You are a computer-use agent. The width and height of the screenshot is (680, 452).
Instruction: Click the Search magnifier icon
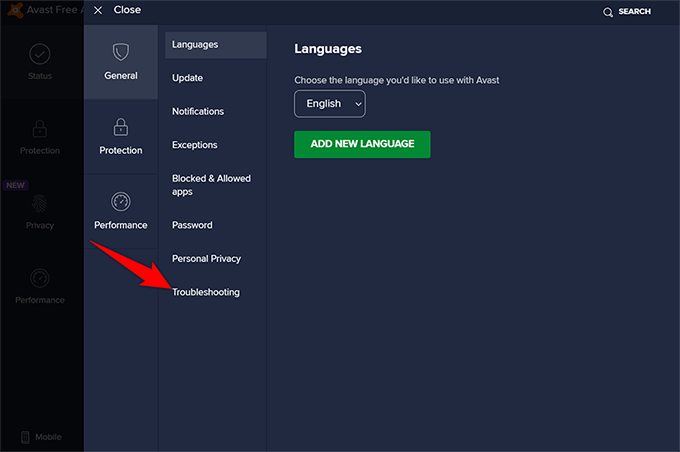click(608, 12)
